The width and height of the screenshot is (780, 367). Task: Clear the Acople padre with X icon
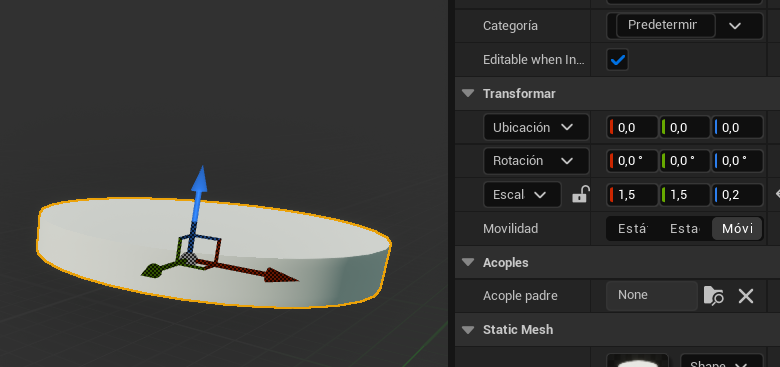tap(746, 296)
